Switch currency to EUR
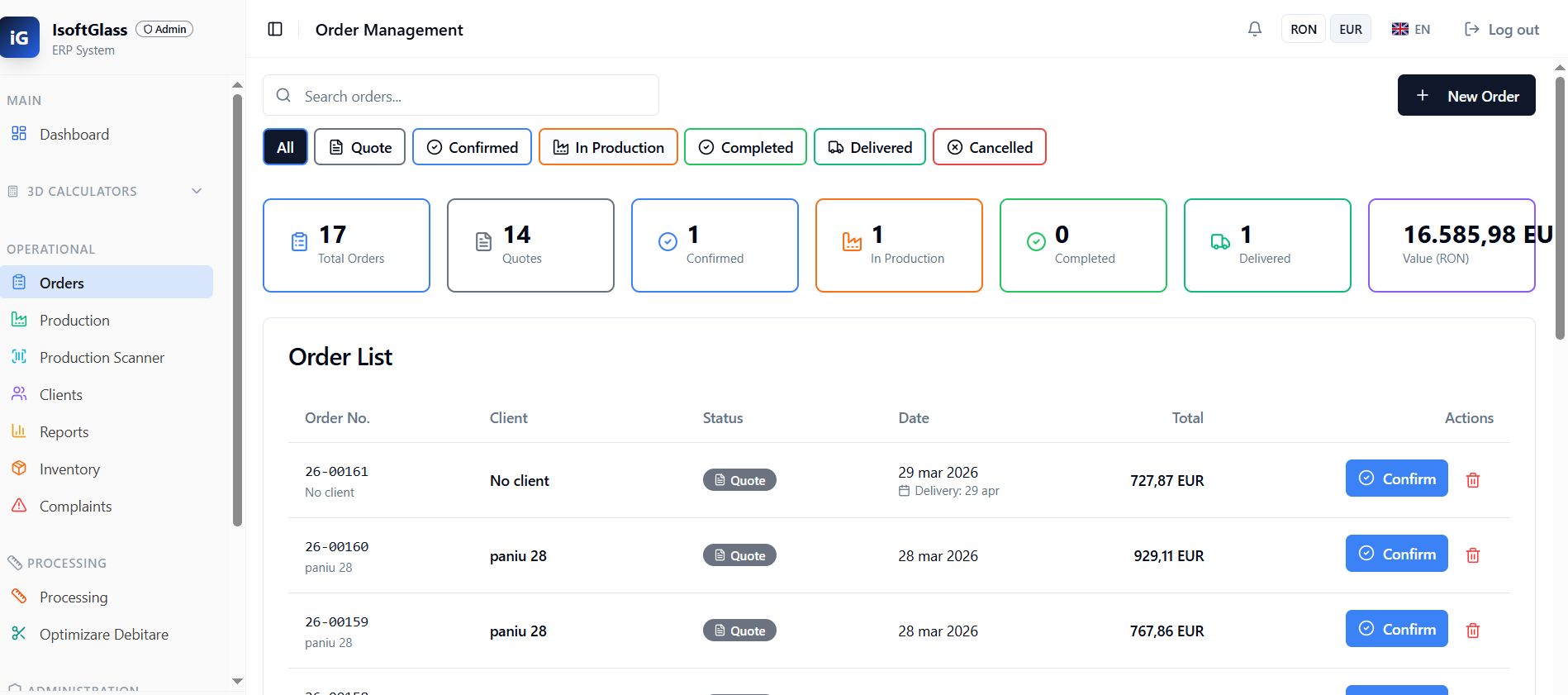Viewport: 1568px width, 695px height. (x=1350, y=29)
